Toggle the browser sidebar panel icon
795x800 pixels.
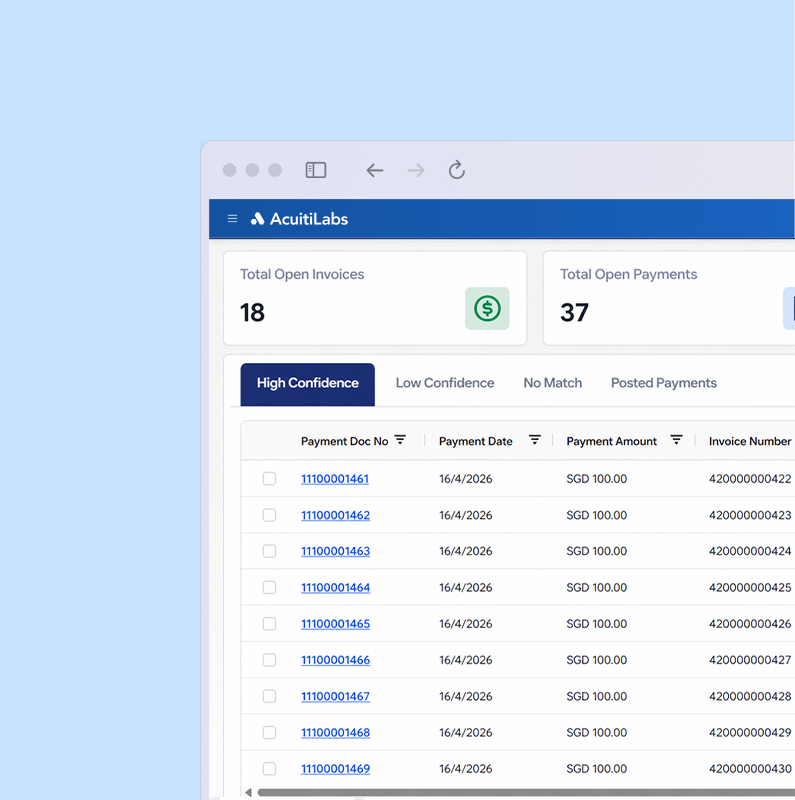(x=316, y=170)
